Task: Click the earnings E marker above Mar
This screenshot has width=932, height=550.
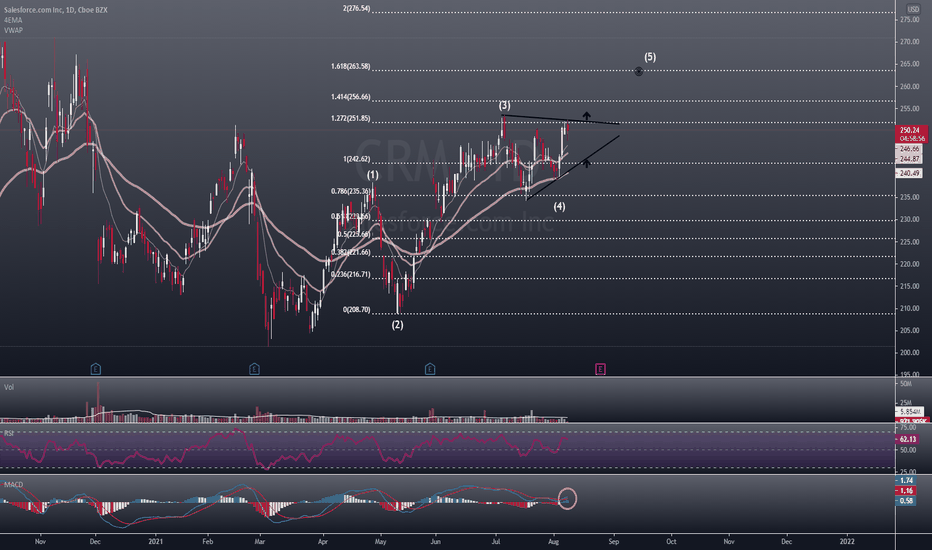Action: coord(254,369)
